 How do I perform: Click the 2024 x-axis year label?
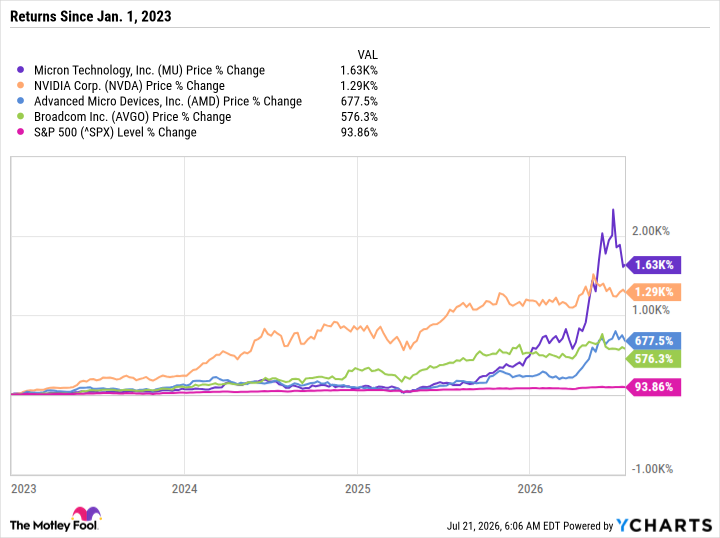185,489
